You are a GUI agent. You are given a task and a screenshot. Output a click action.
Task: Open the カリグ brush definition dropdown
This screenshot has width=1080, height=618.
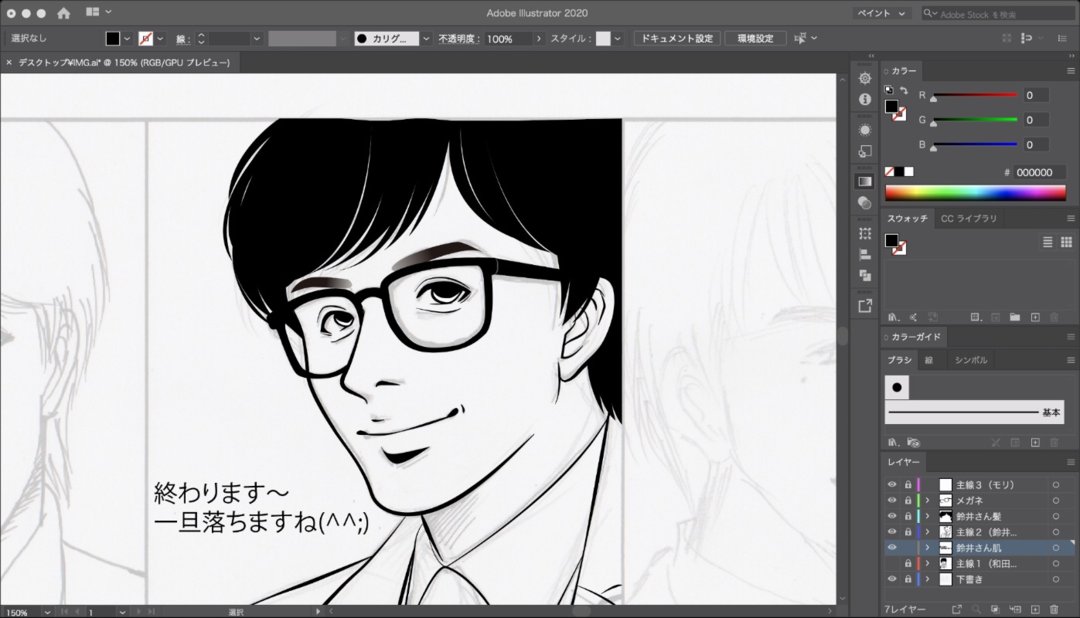426,39
